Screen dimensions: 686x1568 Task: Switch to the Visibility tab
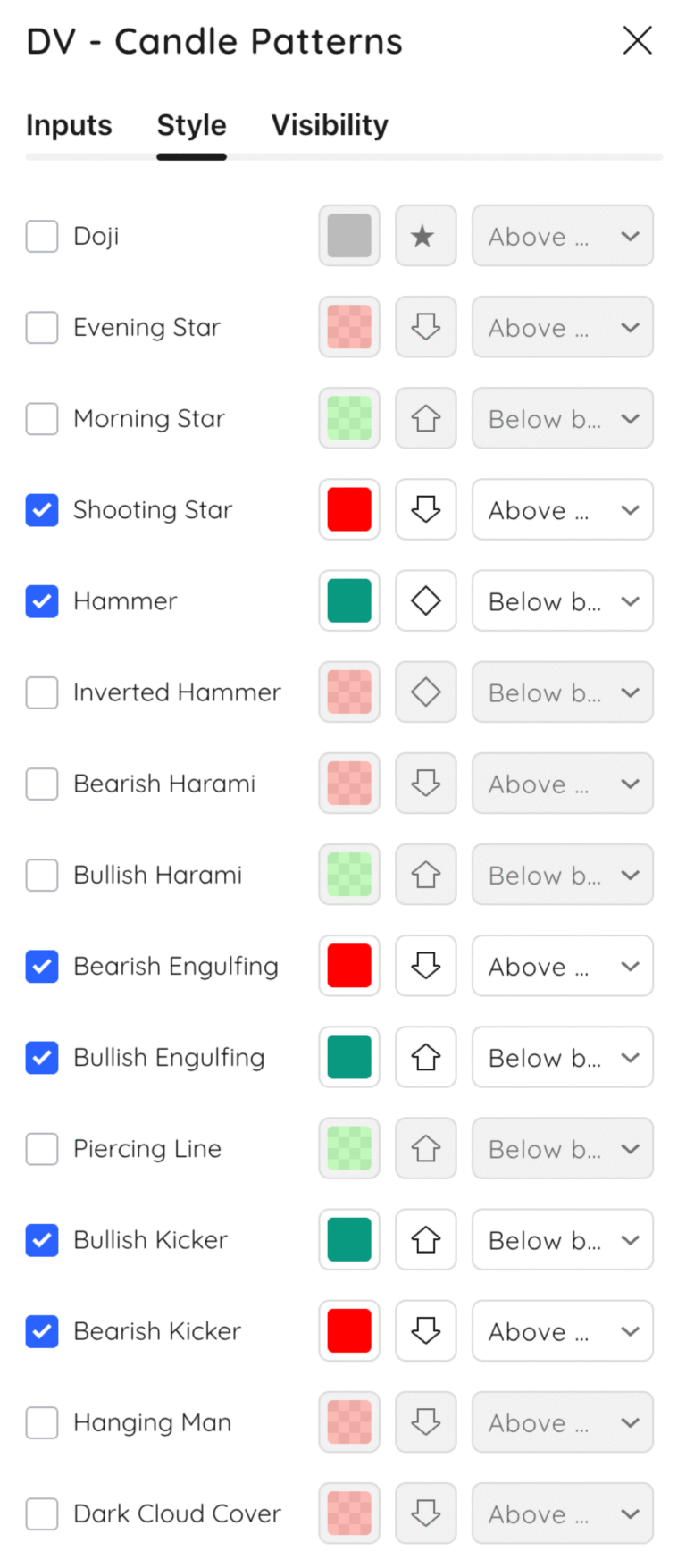tap(329, 125)
